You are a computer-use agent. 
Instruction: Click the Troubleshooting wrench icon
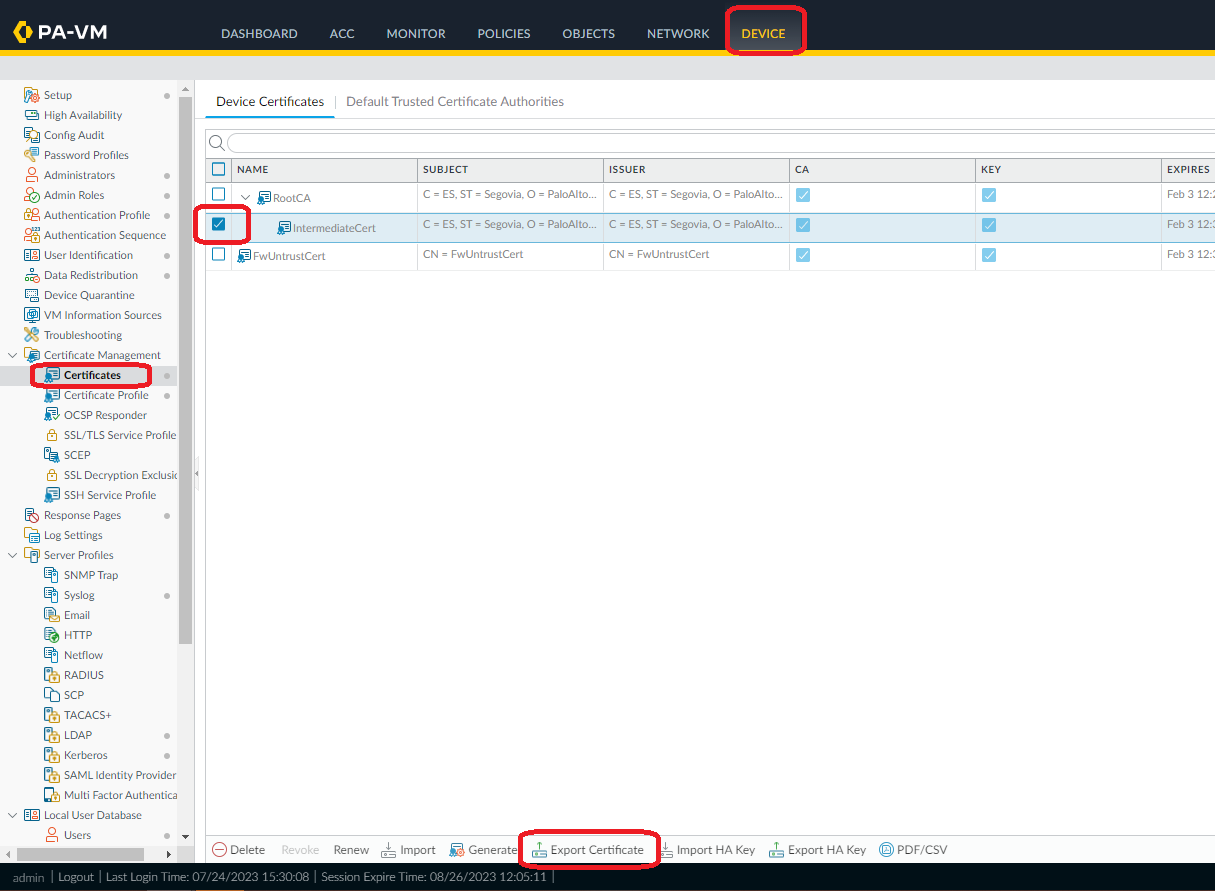pos(32,335)
